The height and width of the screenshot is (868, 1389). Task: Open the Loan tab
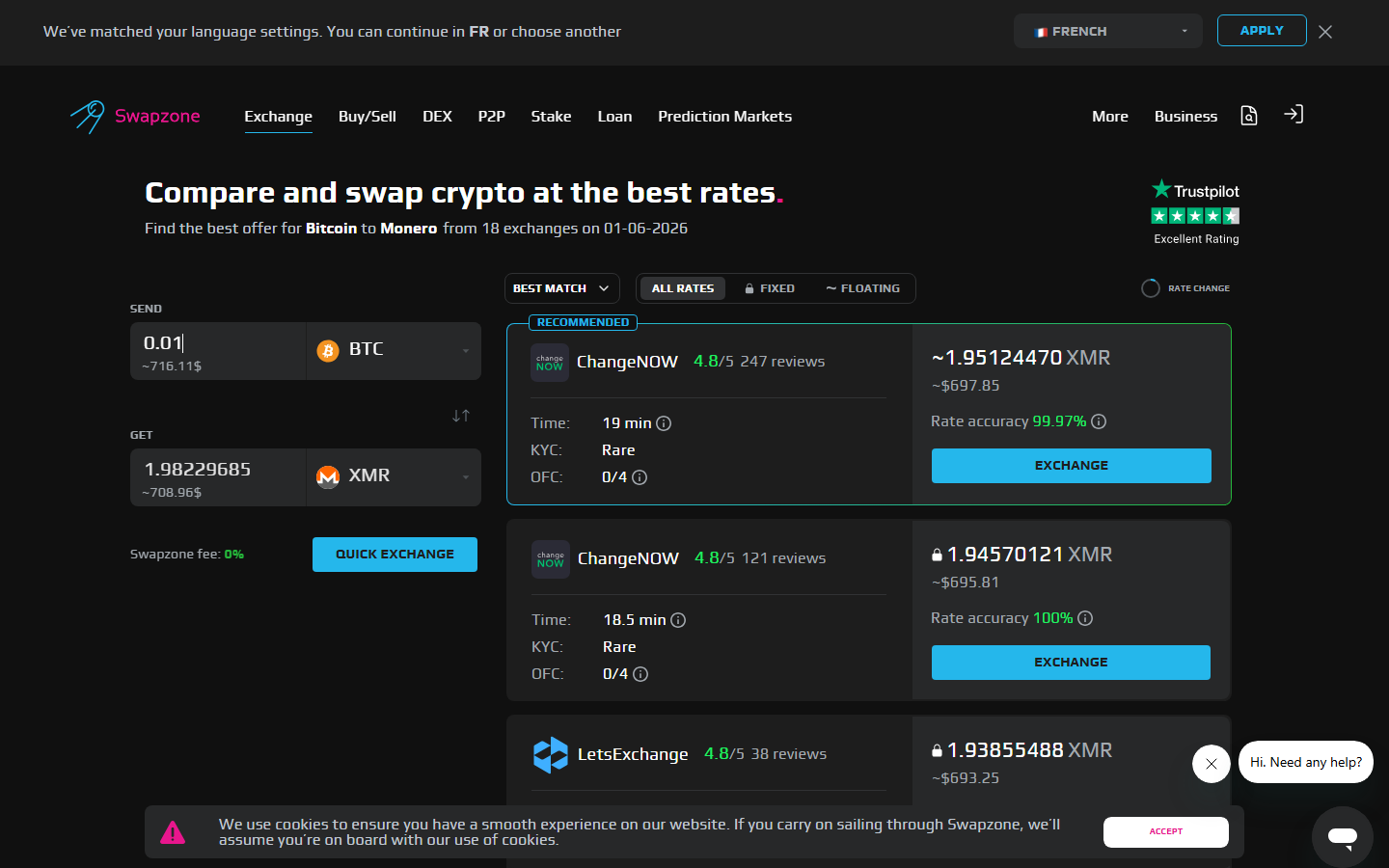(x=614, y=117)
